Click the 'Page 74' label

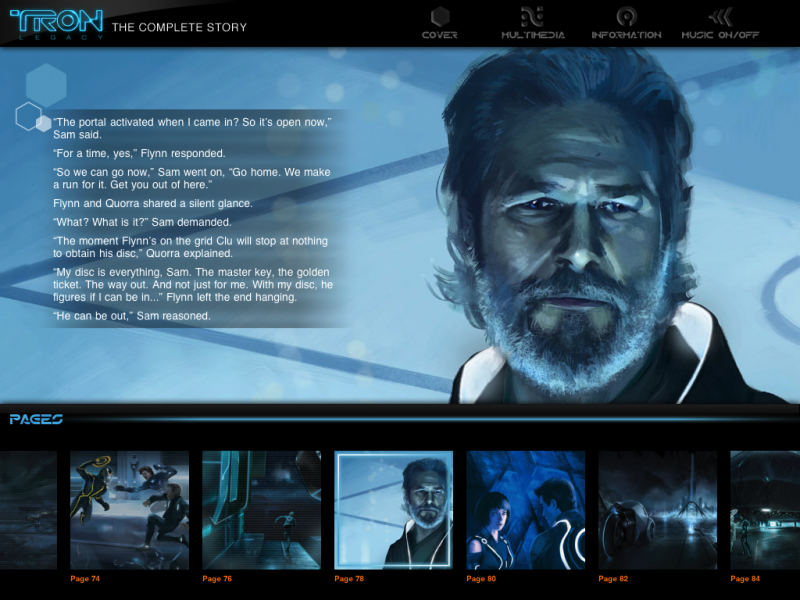tap(85, 579)
